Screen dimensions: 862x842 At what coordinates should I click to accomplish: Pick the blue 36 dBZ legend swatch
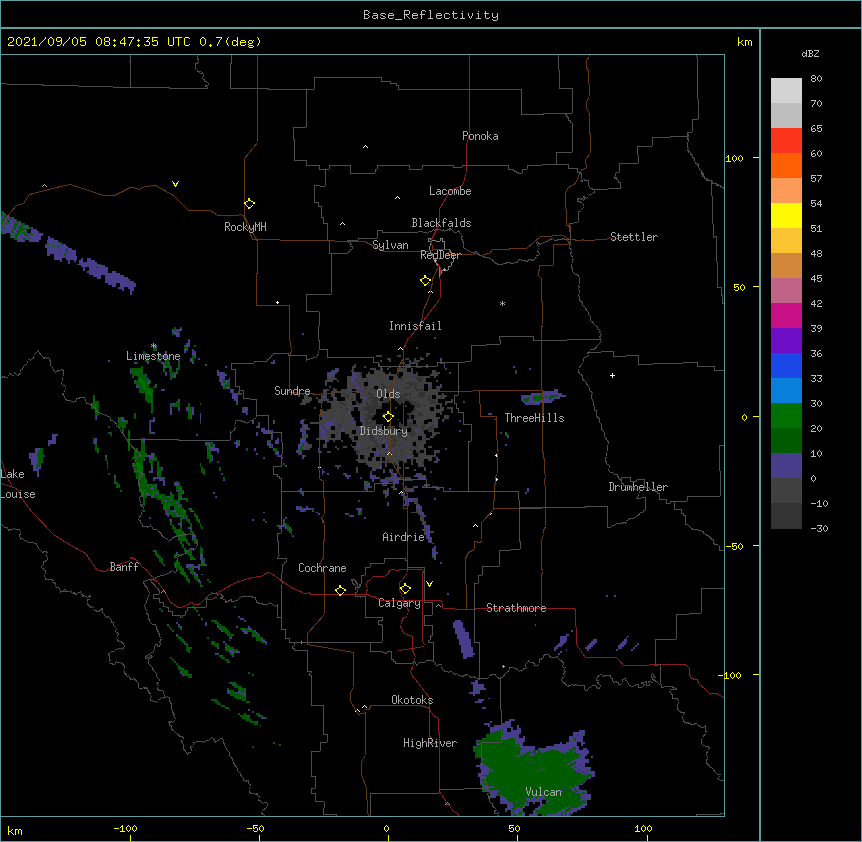786,365
